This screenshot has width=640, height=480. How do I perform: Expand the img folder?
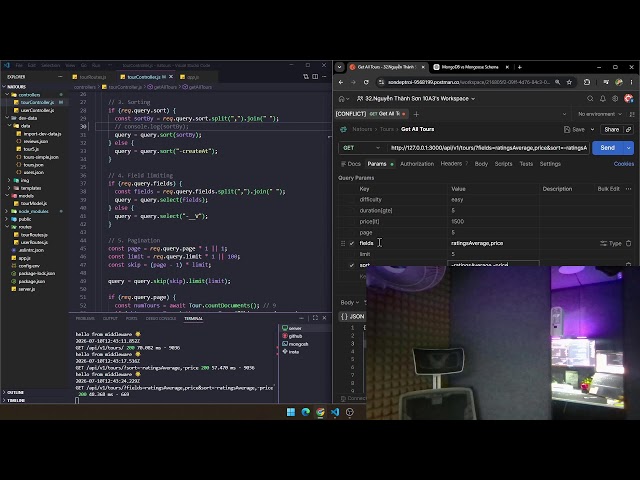tap(24, 180)
